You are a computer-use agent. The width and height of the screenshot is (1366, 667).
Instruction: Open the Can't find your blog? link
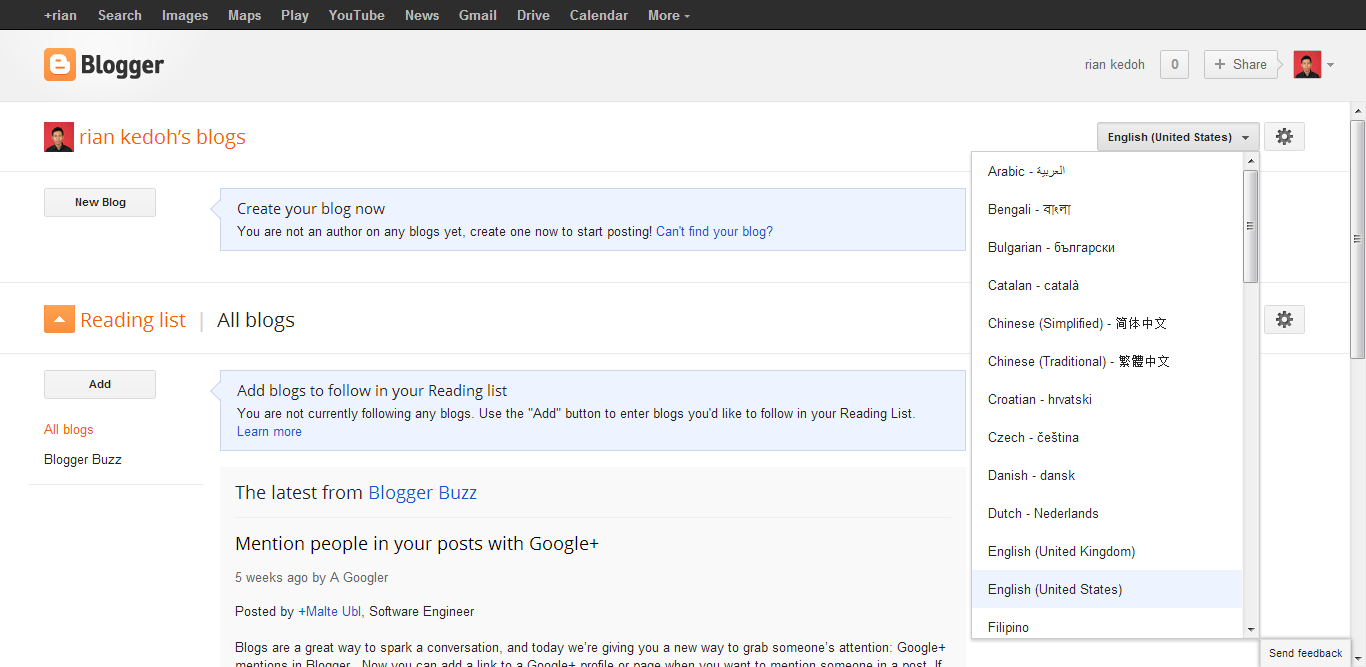coord(714,231)
